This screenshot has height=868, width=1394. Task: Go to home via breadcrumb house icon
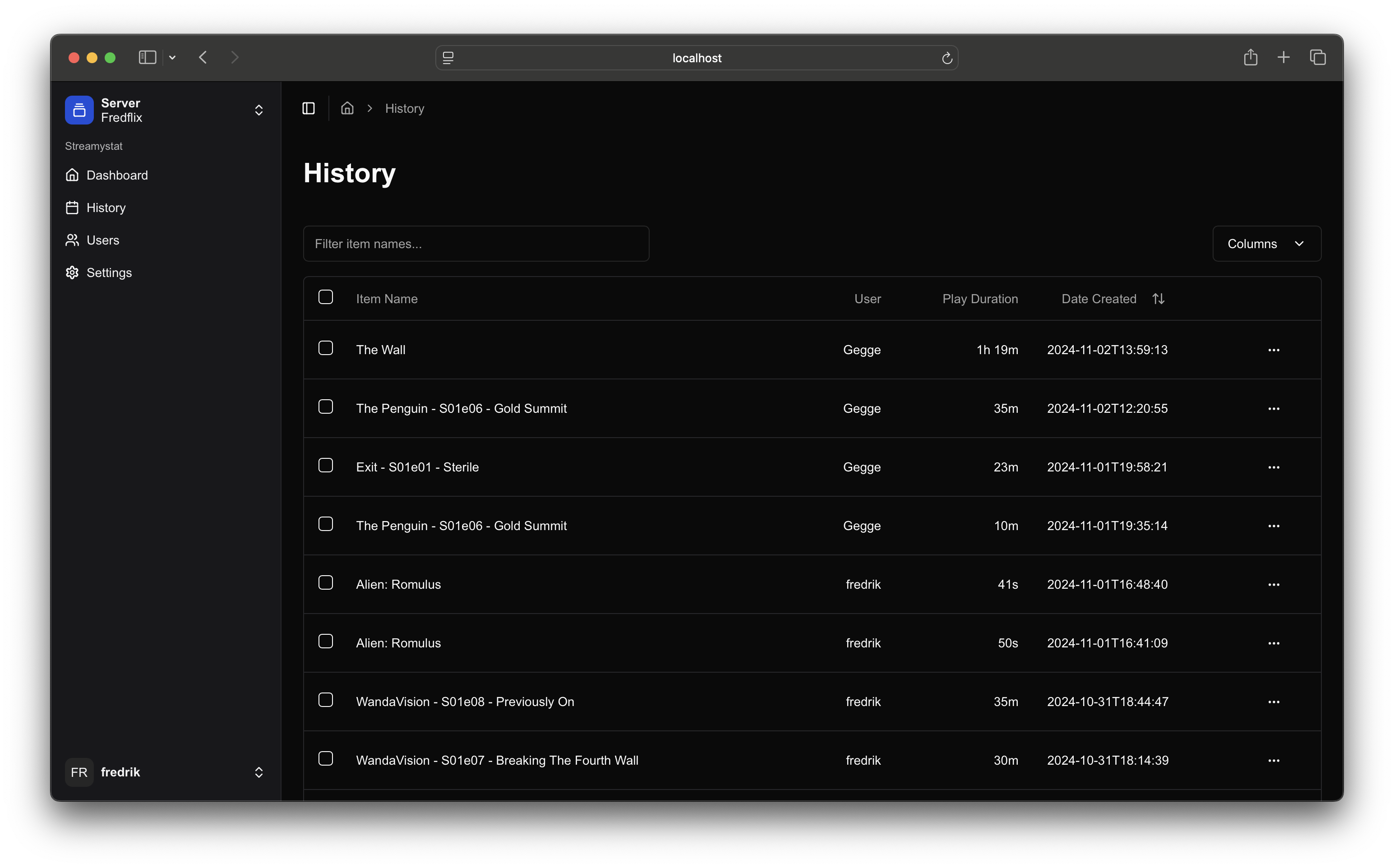point(347,108)
